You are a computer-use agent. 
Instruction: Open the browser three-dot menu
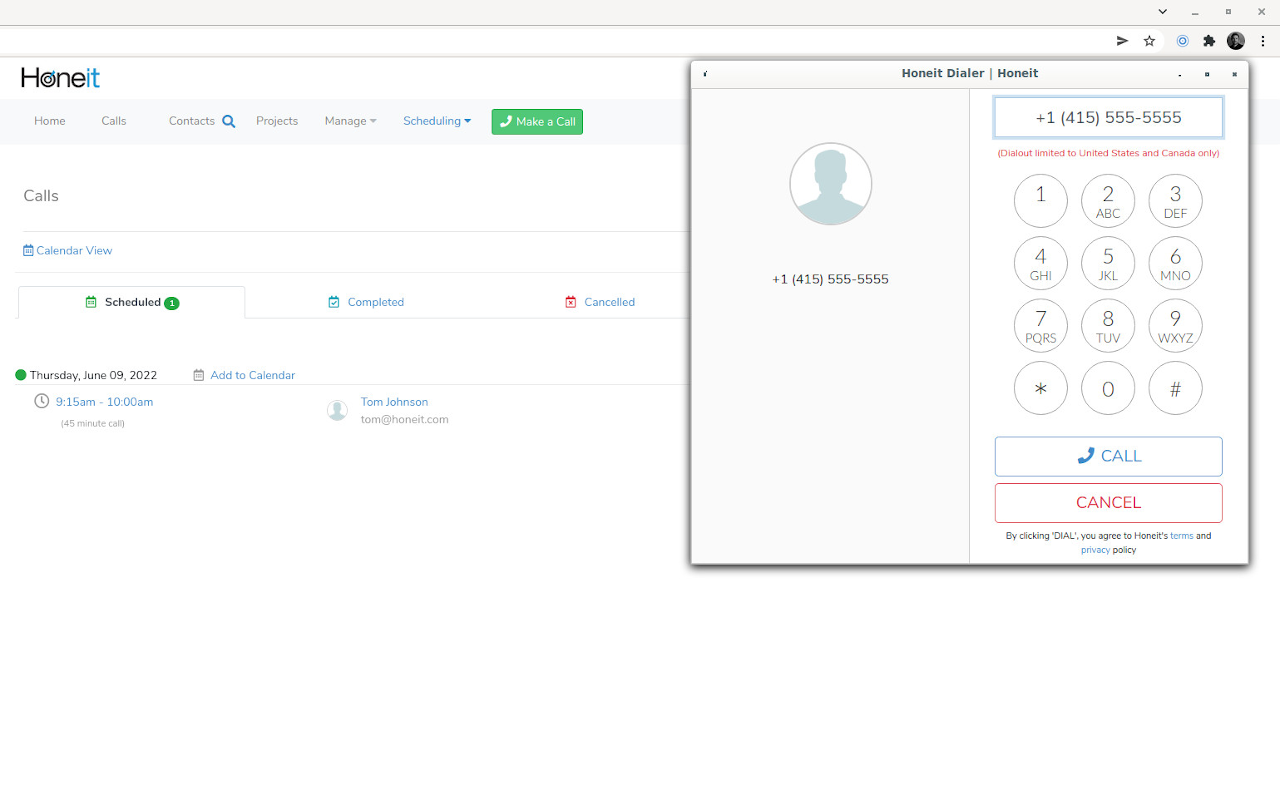tap(1263, 41)
